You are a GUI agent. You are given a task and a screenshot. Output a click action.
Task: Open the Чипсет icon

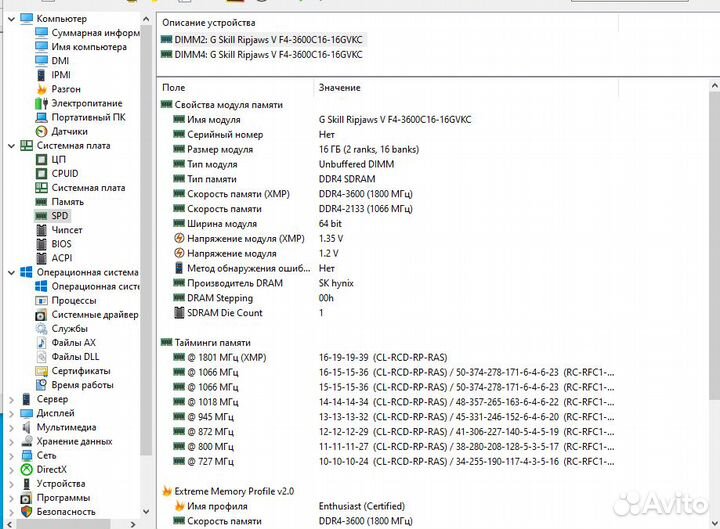point(41,230)
